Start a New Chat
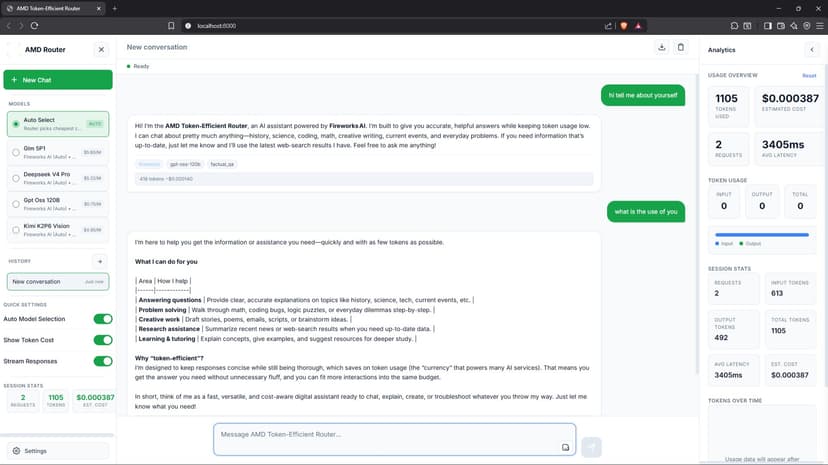The width and height of the screenshot is (828, 465). [58, 80]
